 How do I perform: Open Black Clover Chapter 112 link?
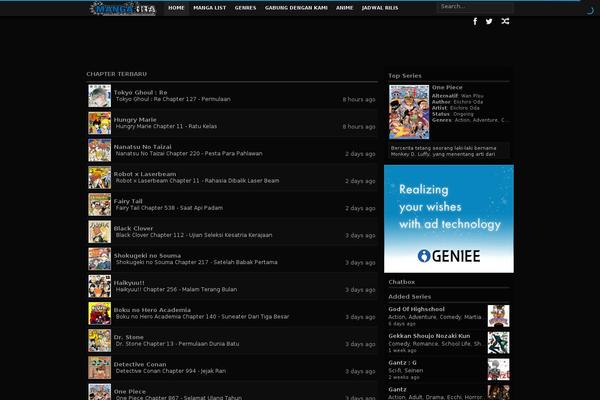point(194,235)
